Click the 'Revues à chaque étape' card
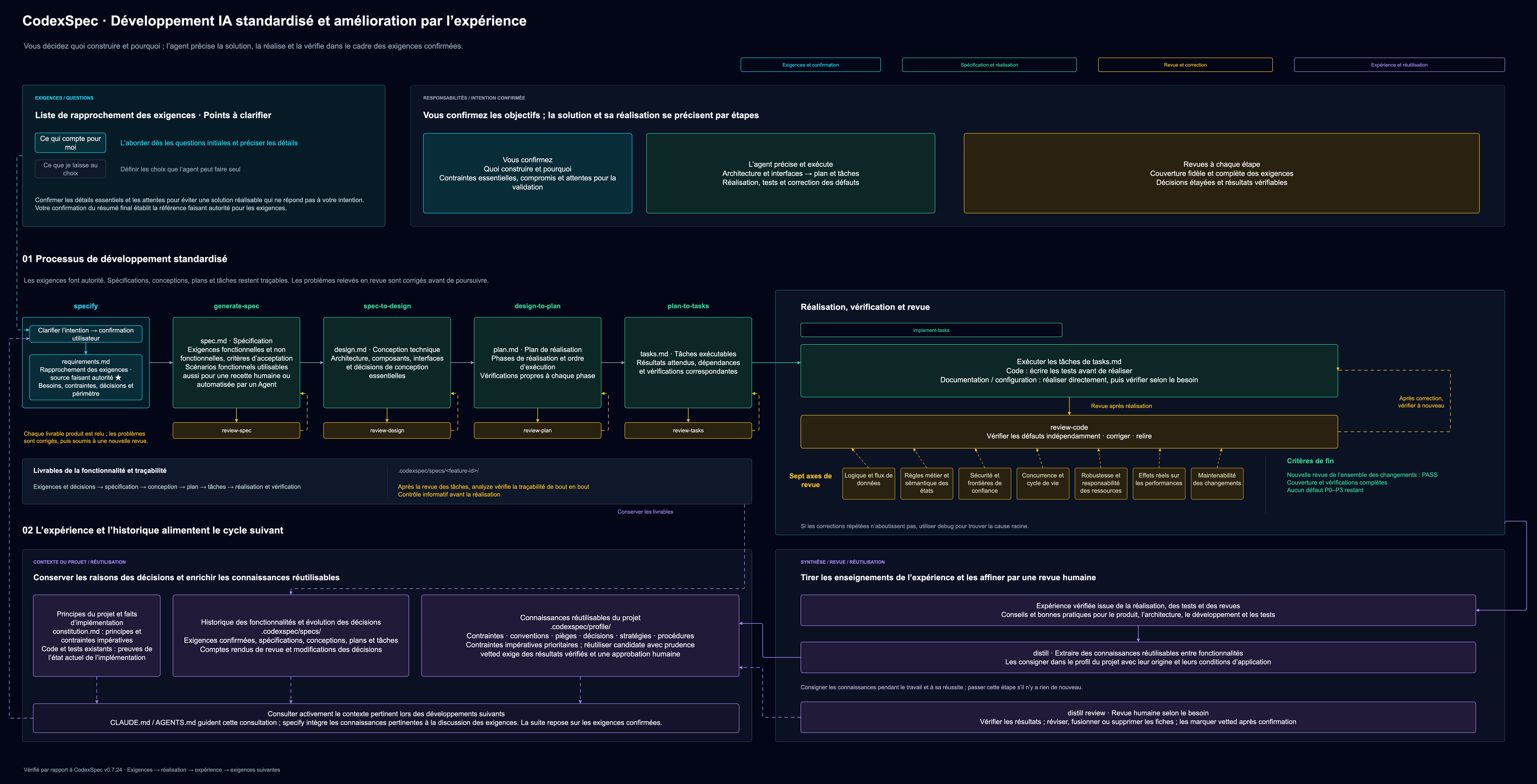This screenshot has height=784, width=1537. pos(1221,173)
